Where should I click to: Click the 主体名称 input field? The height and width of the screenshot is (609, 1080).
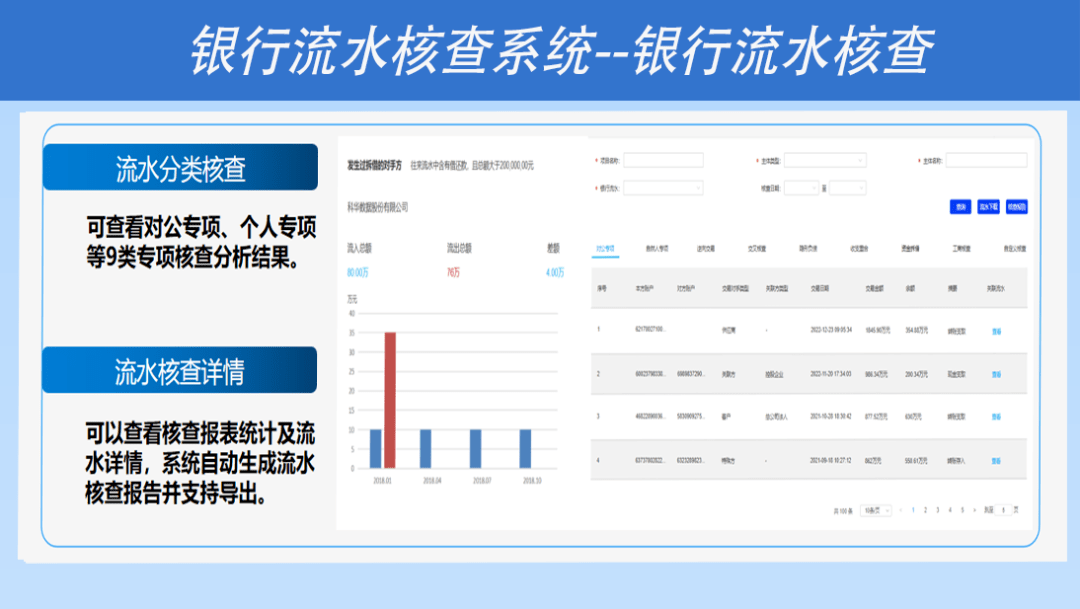tap(986, 161)
